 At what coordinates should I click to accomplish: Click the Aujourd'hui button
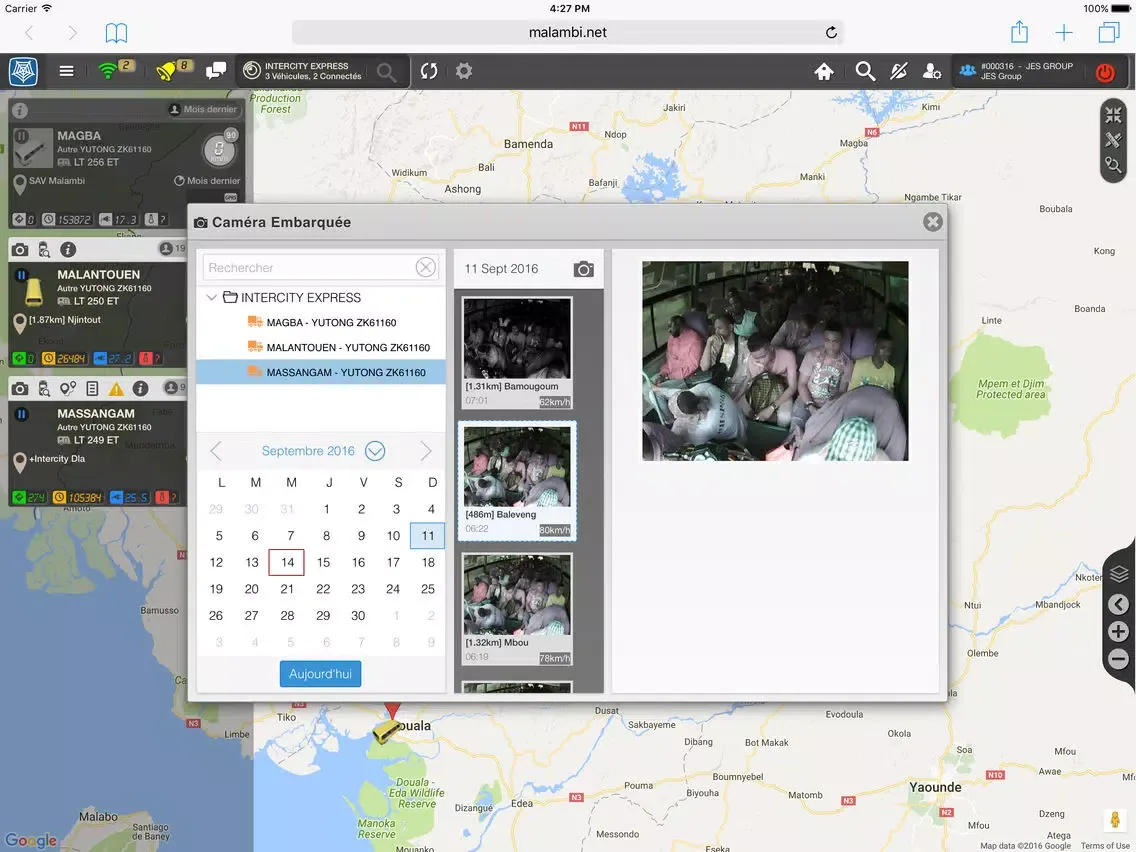320,674
